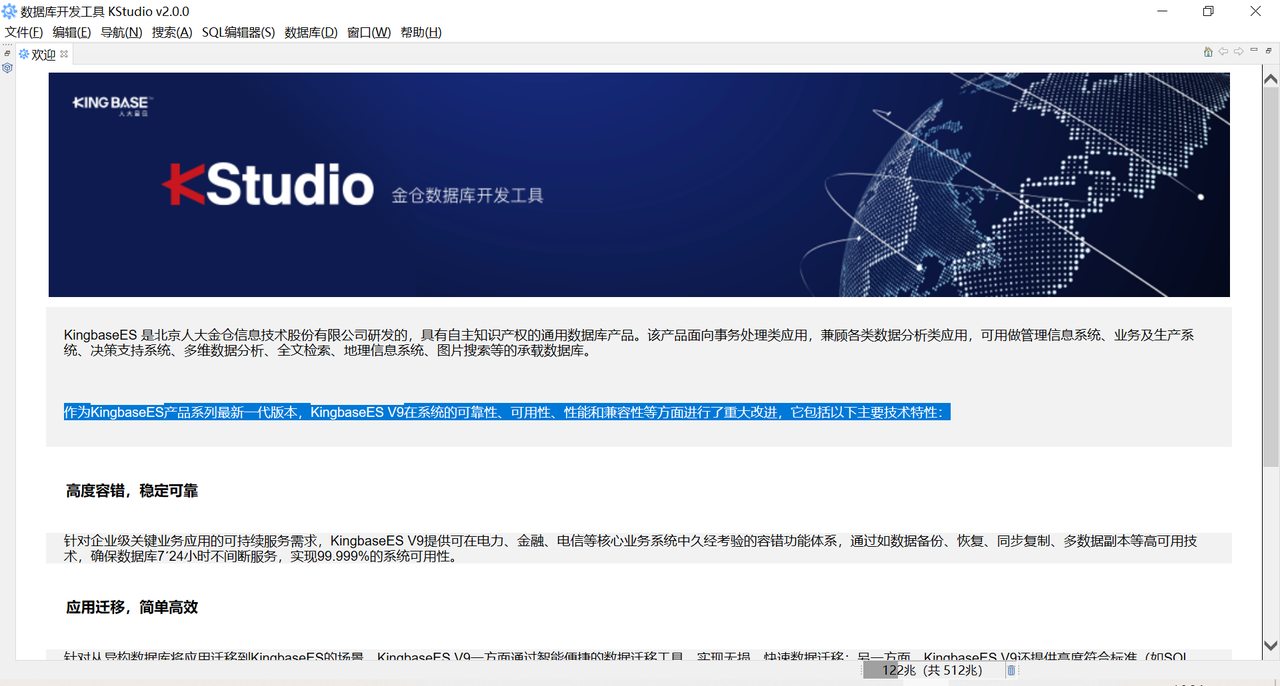Open the 数据库(D) menu
Viewport: 1280px width, 686px height.
coord(311,32)
